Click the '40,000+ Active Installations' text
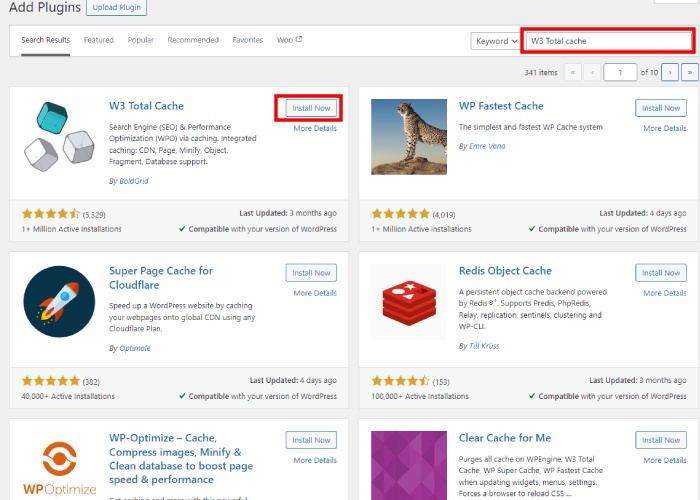This screenshot has width=700, height=500. coord(68,396)
